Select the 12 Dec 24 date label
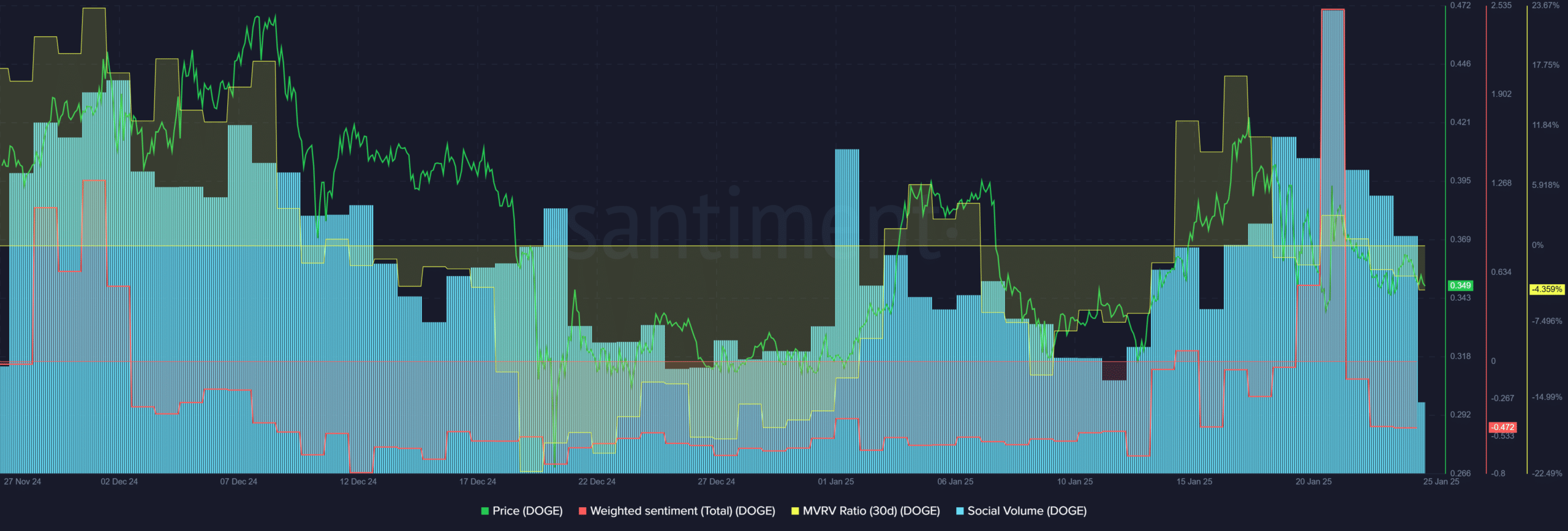Screen dimensions: 1568x531 358,482
